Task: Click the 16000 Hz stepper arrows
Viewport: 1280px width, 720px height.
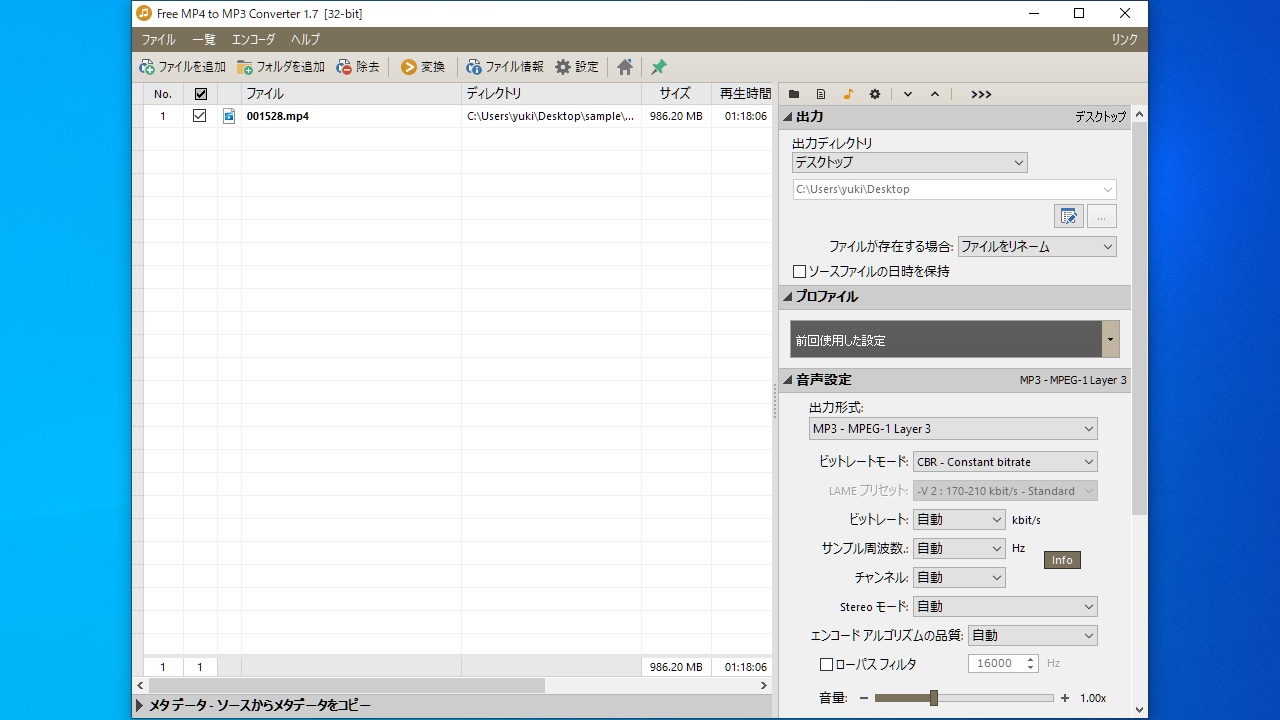Action: [x=1031, y=664]
